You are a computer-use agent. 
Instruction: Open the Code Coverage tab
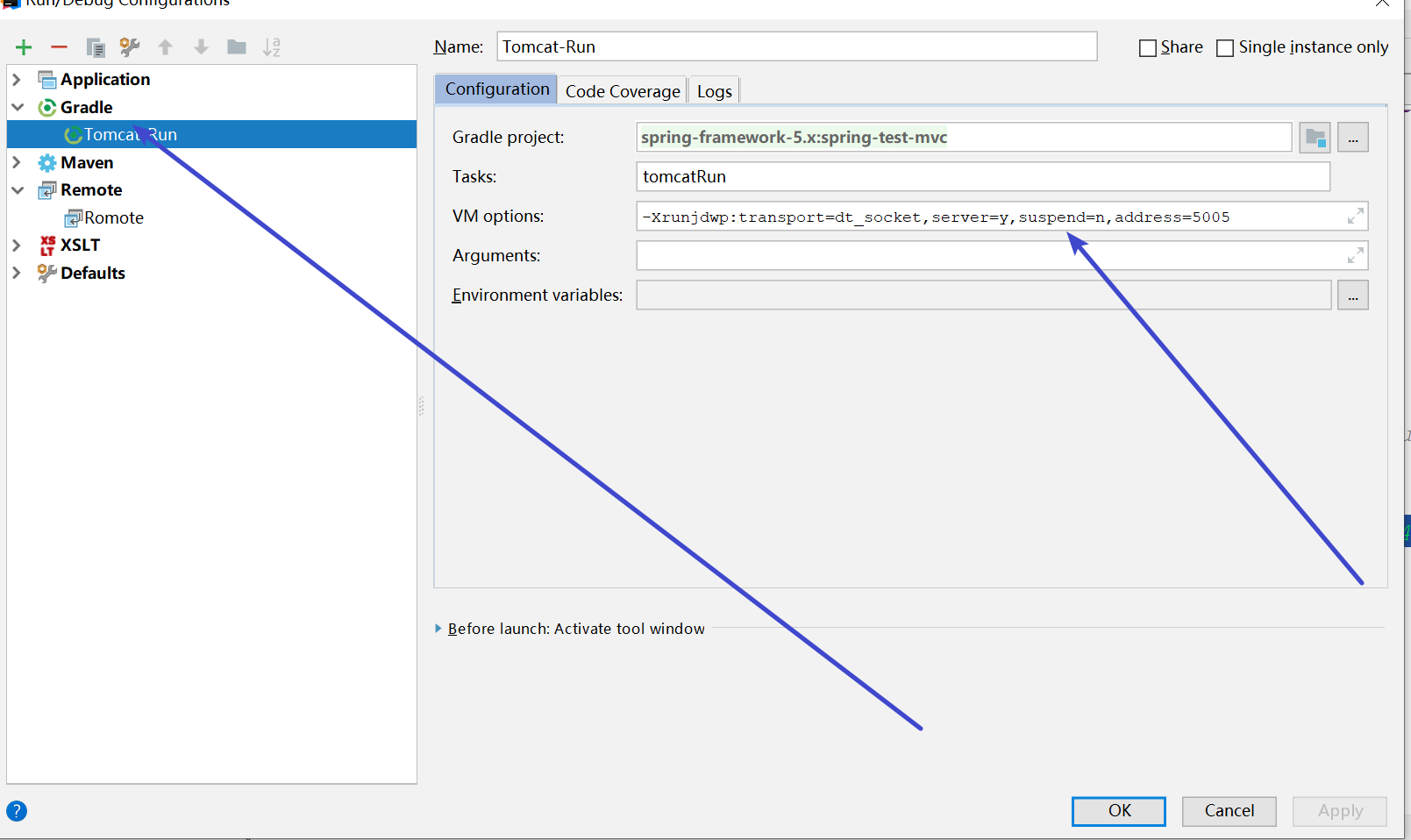click(623, 91)
